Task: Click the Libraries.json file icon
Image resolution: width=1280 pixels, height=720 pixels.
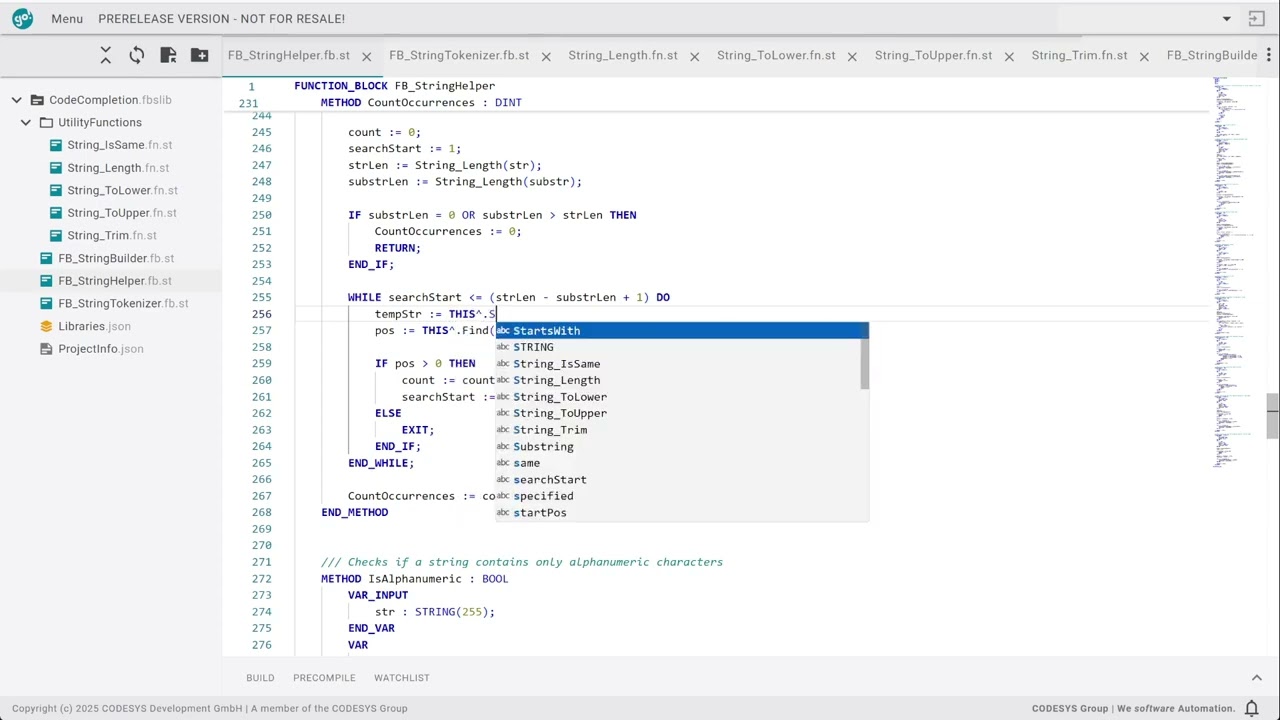Action: click(46, 326)
